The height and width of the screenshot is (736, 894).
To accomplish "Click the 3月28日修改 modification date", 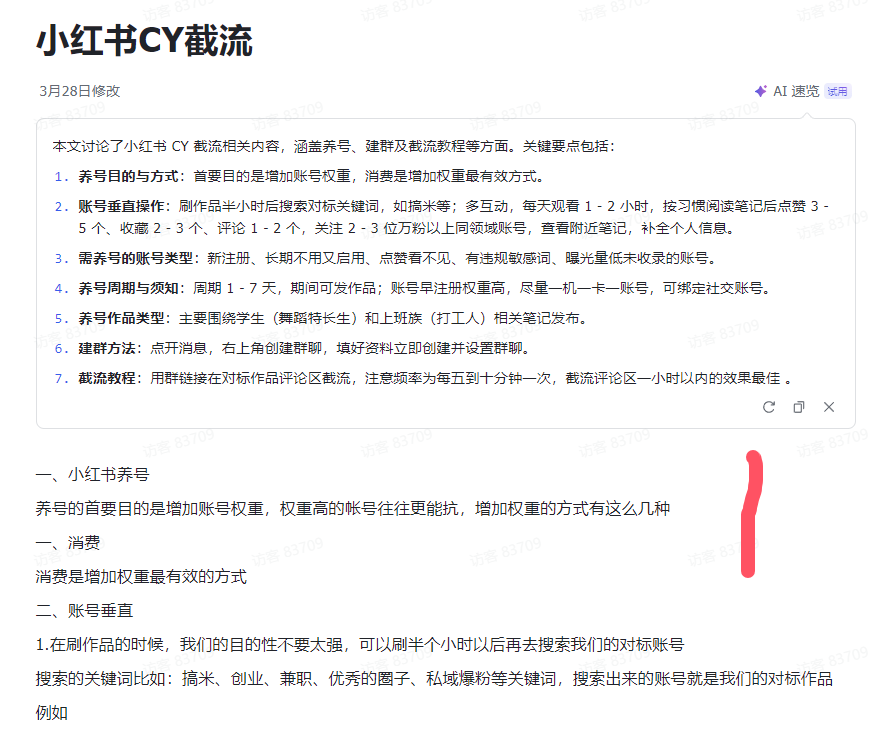I will coord(79,91).
